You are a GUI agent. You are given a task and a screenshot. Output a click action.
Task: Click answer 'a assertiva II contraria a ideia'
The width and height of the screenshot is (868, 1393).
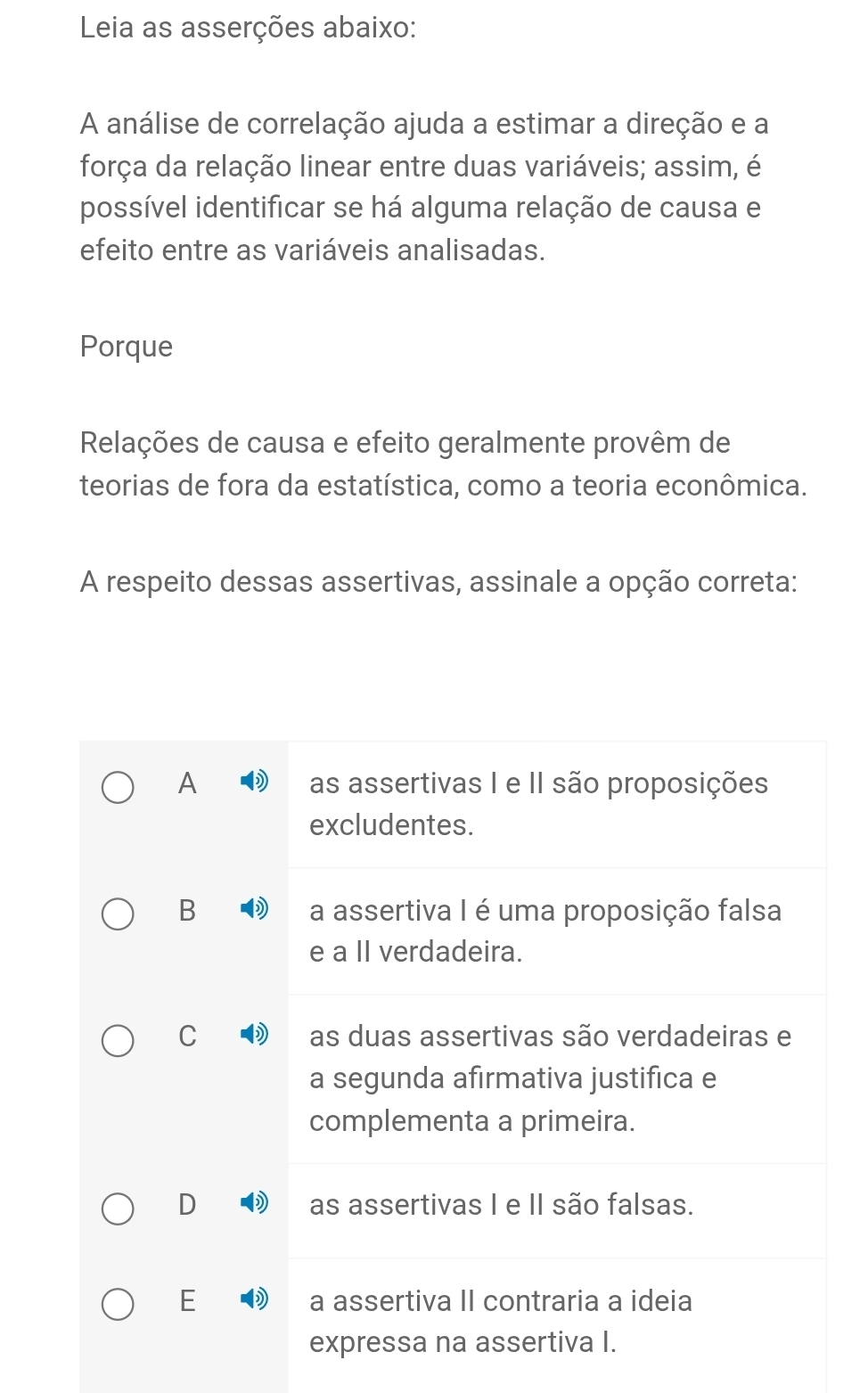[500, 1321]
